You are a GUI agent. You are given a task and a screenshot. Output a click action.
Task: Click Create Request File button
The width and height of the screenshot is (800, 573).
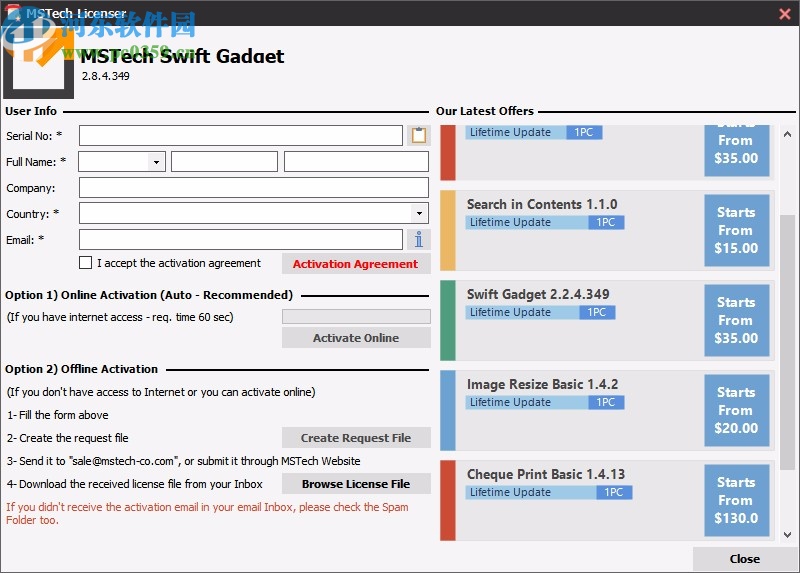pyautogui.click(x=356, y=438)
